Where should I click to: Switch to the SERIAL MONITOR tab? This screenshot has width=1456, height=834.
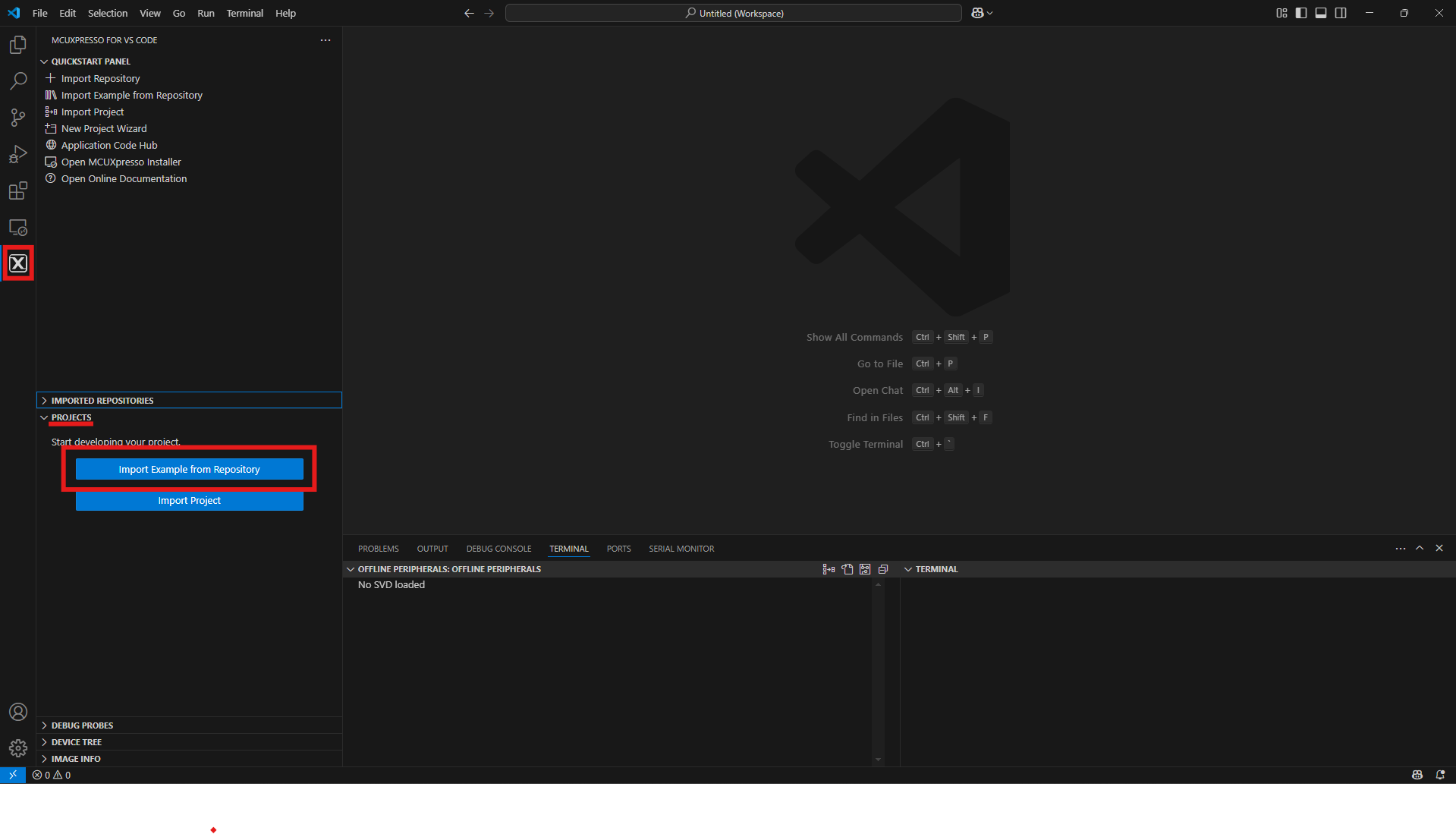[x=681, y=548]
